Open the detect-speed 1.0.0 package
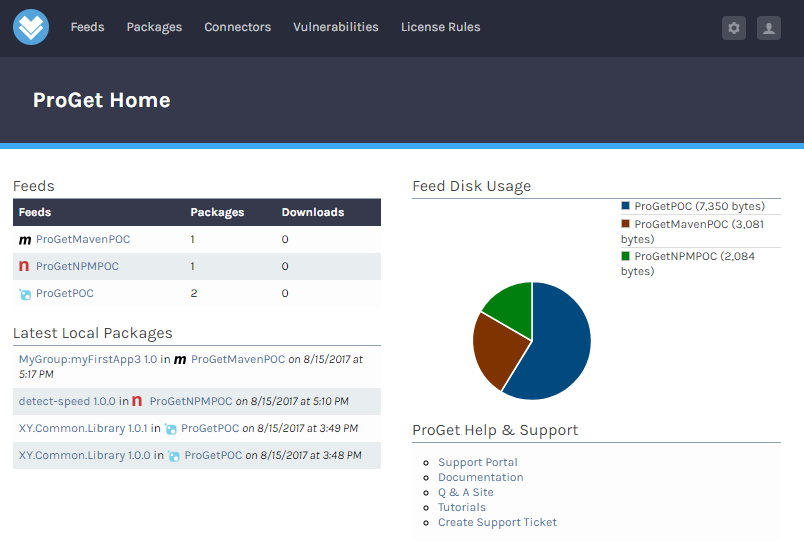The width and height of the screenshot is (804, 541). 67,402
